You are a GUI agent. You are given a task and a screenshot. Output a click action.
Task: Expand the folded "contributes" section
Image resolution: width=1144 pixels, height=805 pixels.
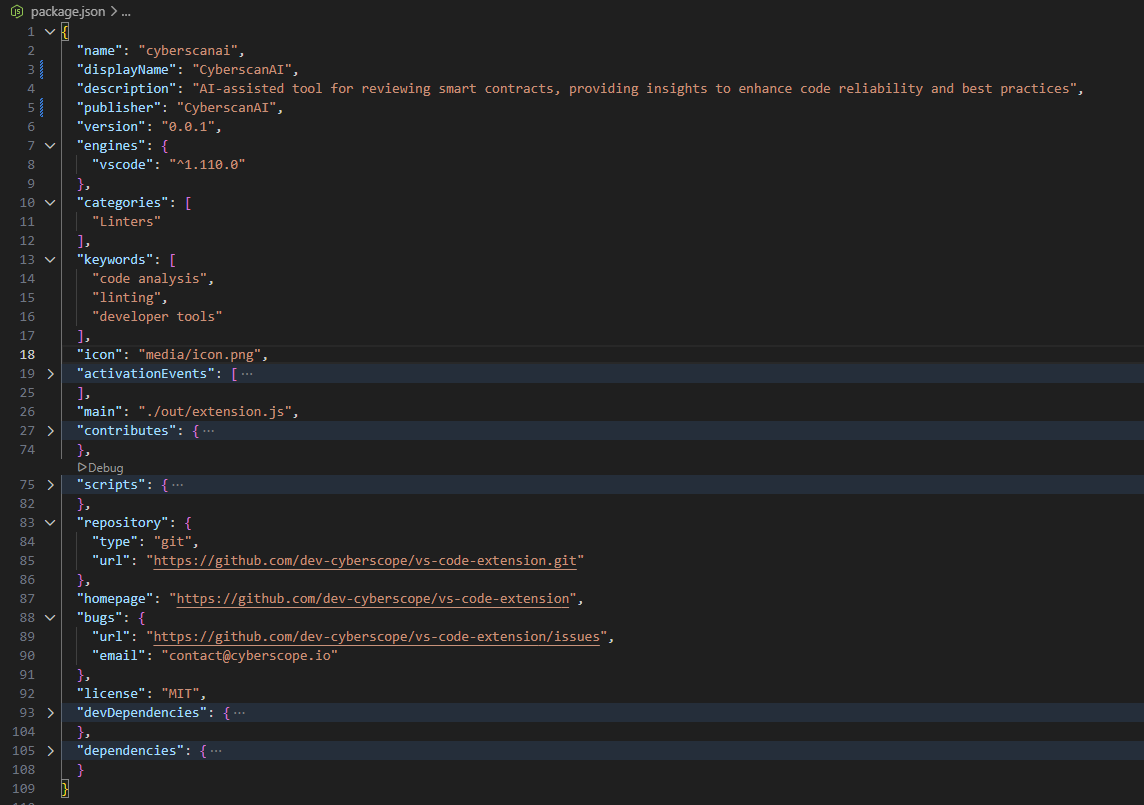click(50, 431)
